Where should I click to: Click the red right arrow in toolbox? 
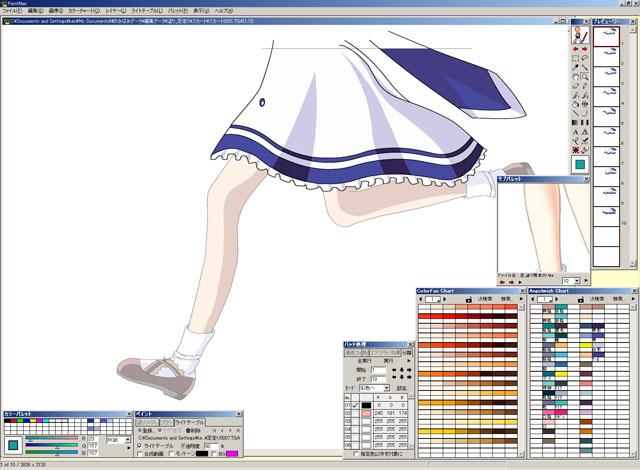(584, 49)
